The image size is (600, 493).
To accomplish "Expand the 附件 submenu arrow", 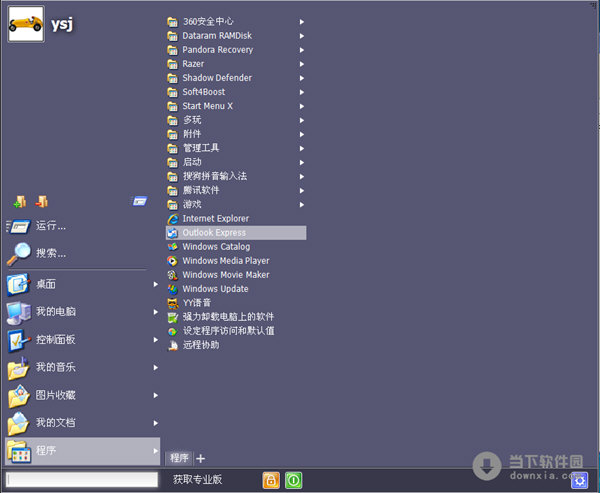I will (x=302, y=134).
